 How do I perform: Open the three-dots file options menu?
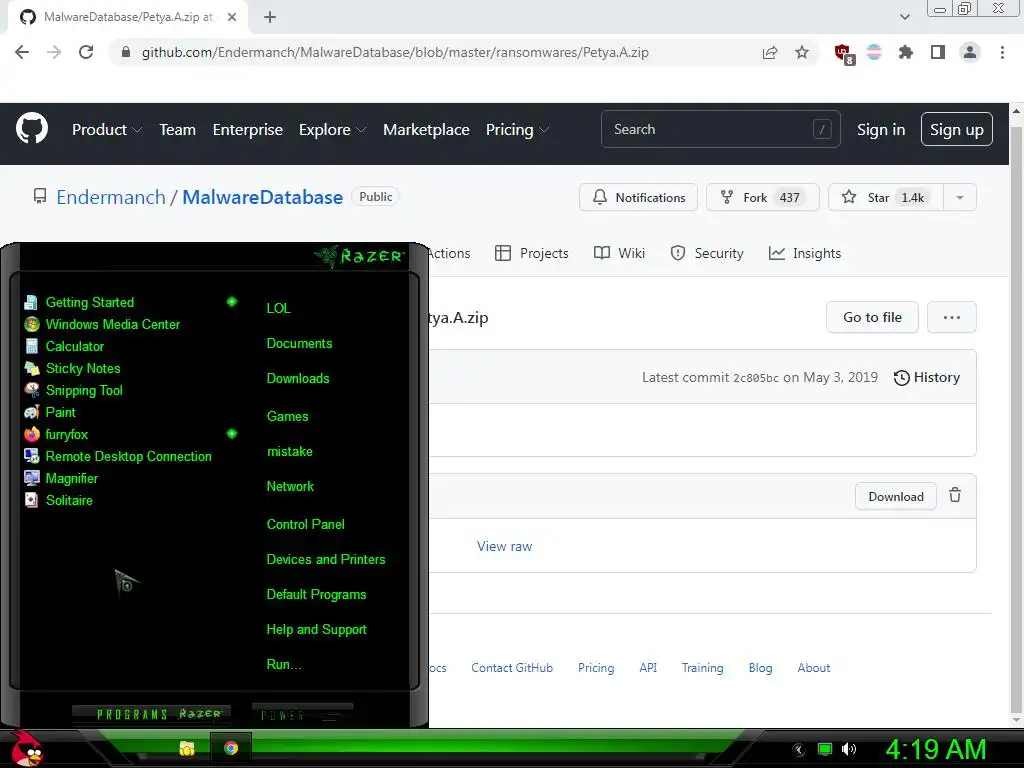click(952, 317)
